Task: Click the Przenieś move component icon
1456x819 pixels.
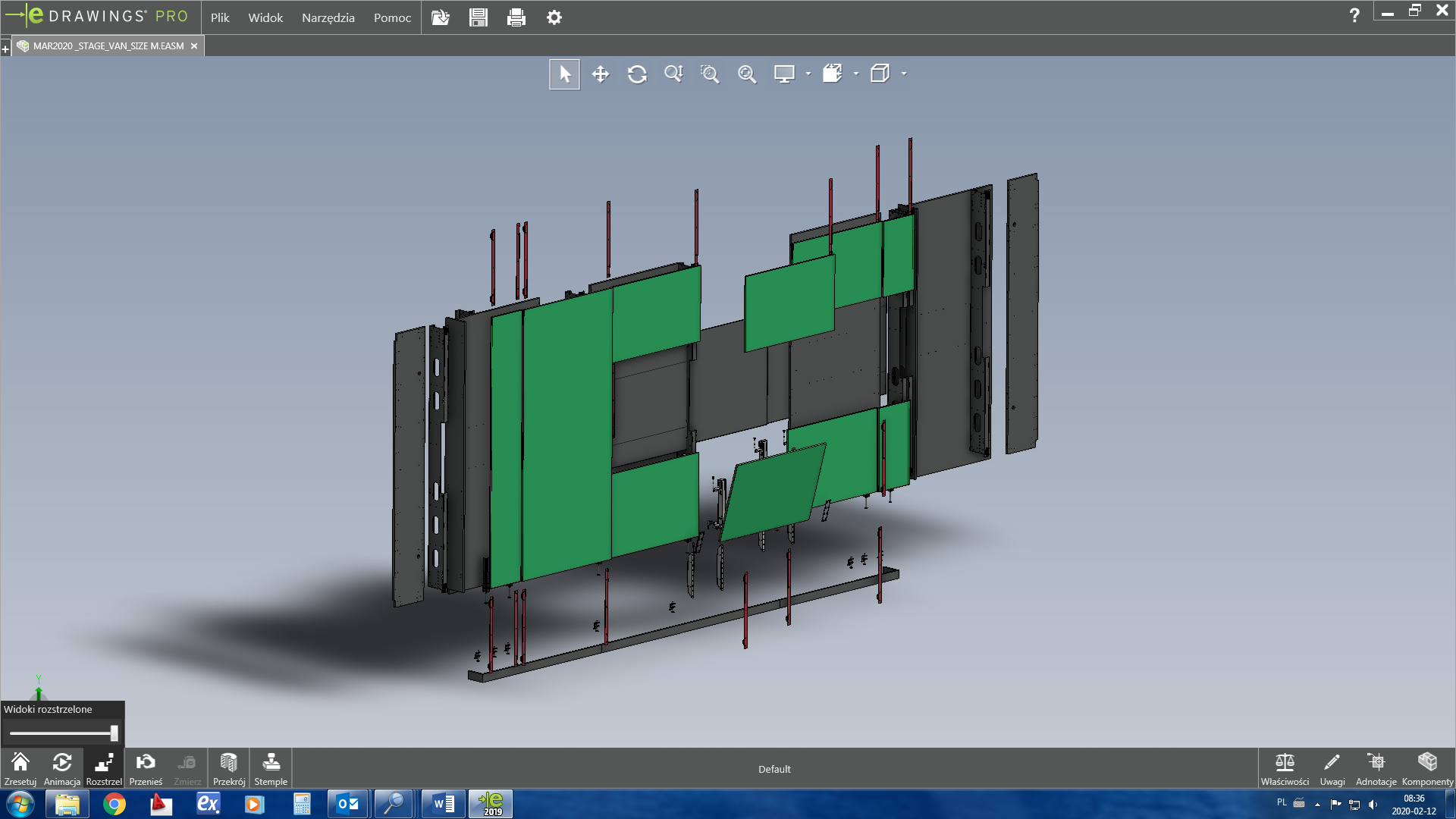Action: (146, 767)
